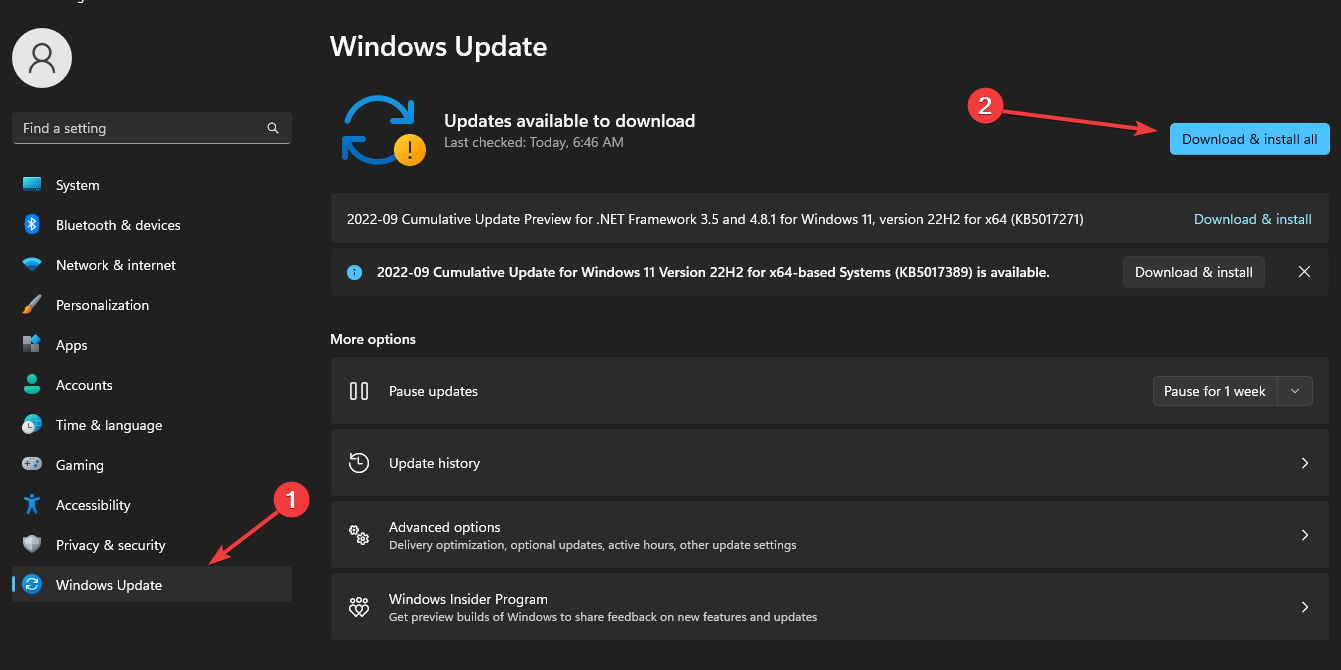The image size is (1341, 670).
Task: Click Download & install link for KB5017271
Action: [x=1252, y=219]
